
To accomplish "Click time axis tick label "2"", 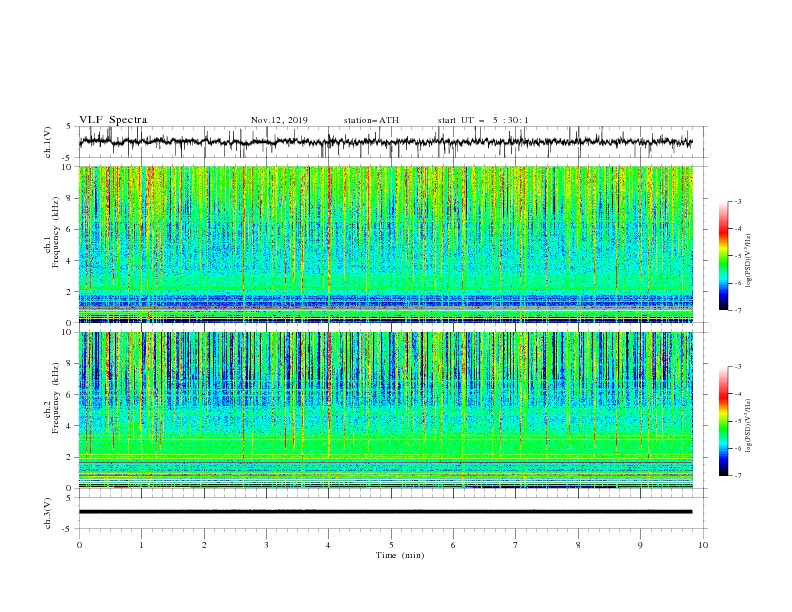I will point(204,545).
